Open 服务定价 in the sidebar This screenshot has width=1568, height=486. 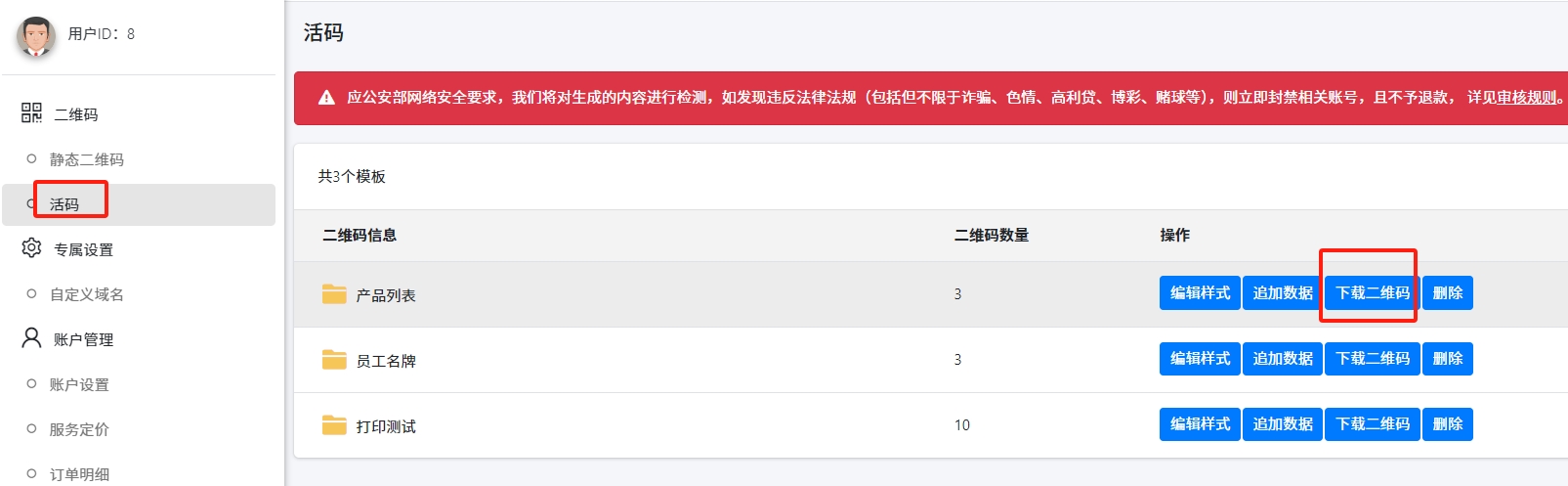coord(79,429)
